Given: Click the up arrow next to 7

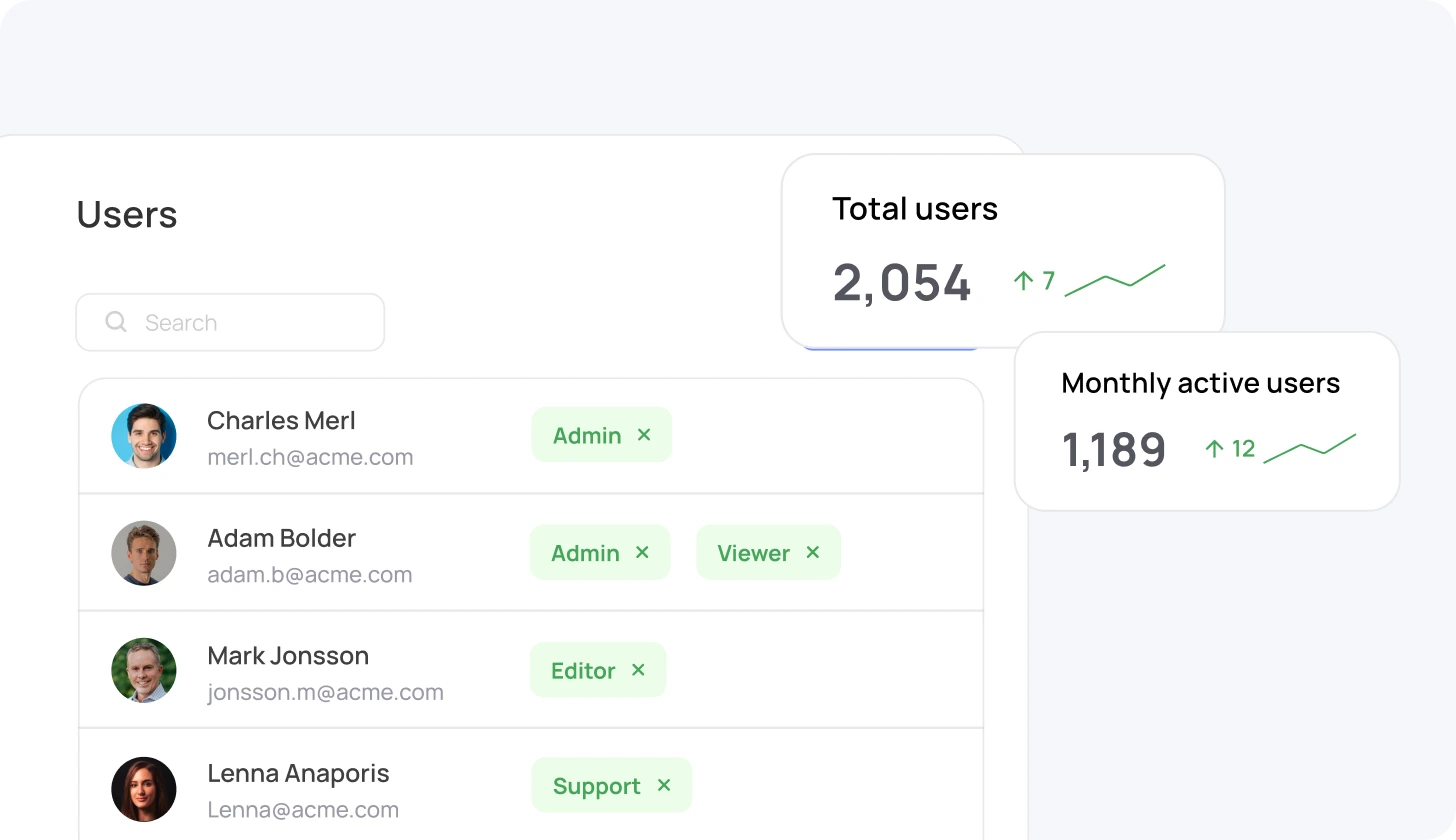Looking at the screenshot, I should (1022, 281).
